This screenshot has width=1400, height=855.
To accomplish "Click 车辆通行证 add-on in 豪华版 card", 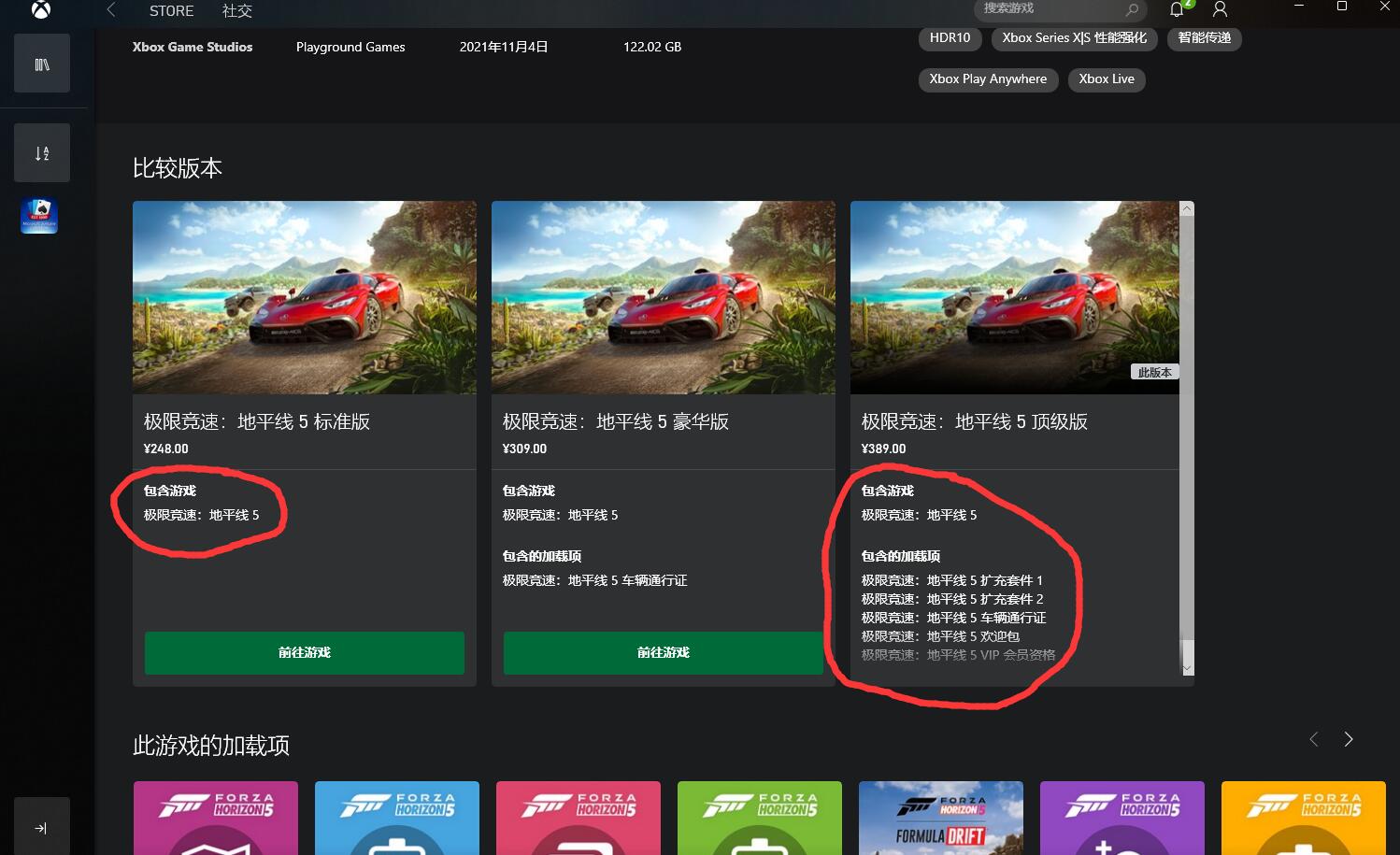I will pyautogui.click(x=595, y=580).
